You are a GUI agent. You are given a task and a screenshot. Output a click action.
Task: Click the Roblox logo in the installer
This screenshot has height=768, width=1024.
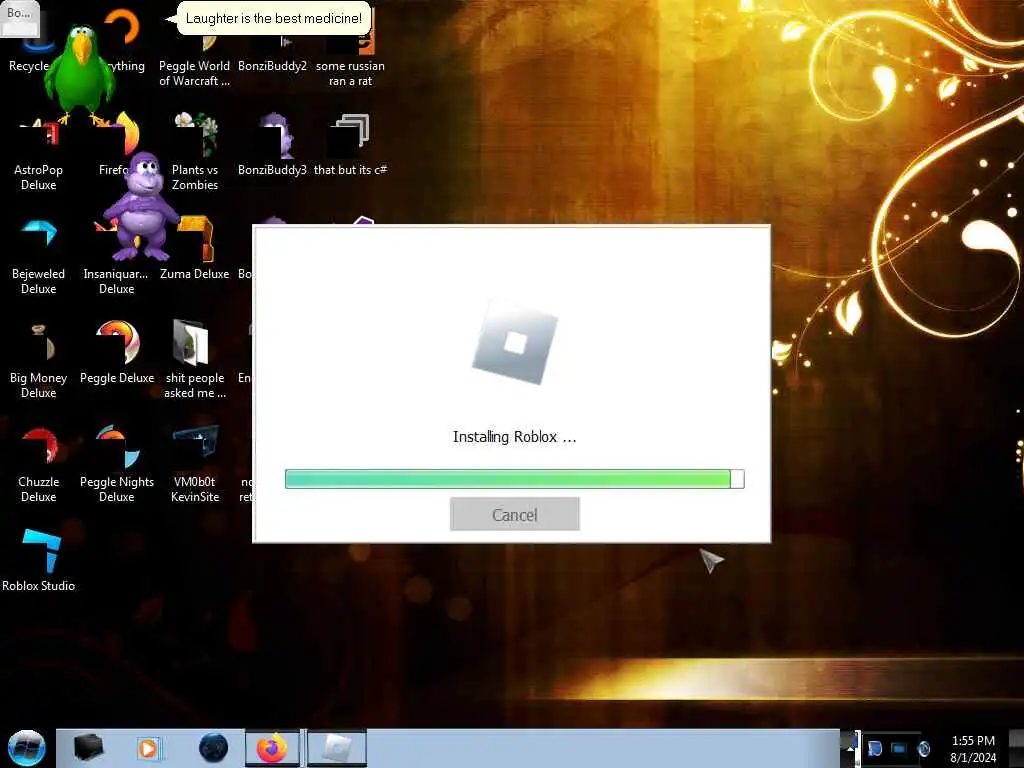[515, 342]
